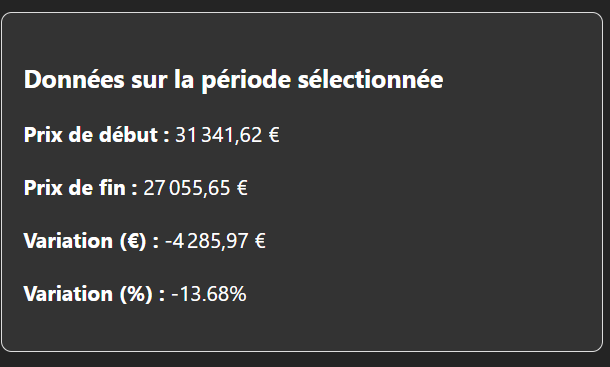Click the word début in the first row
610x367 pixels.
tap(128, 135)
